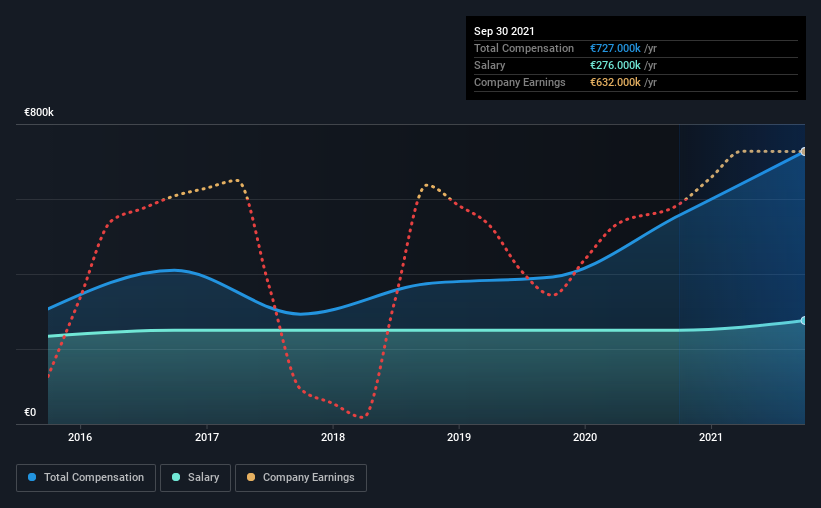Click the Company Earnings tooltip row label
This screenshot has width=821, height=508.
519,82
